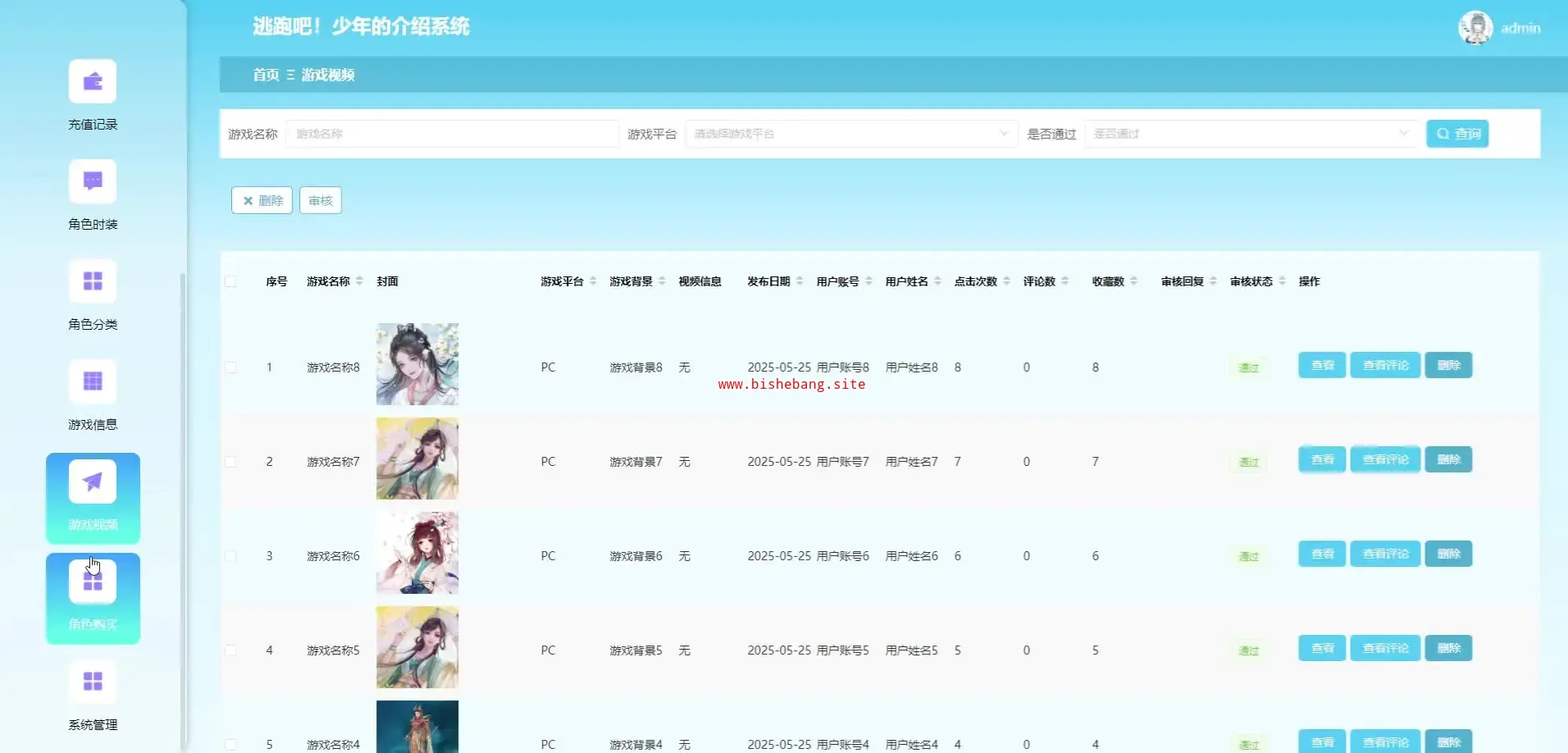
Task: Check the row for 游戏名称4
Action: [x=230, y=745]
